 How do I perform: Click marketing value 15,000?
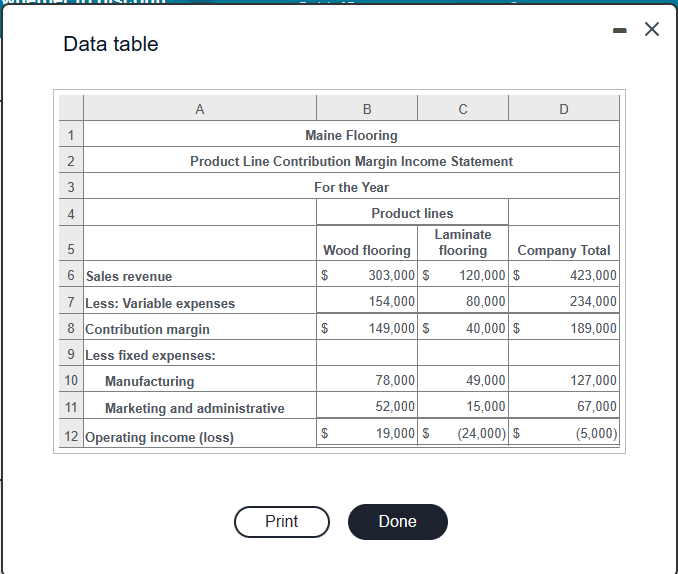pyautogui.click(x=485, y=406)
